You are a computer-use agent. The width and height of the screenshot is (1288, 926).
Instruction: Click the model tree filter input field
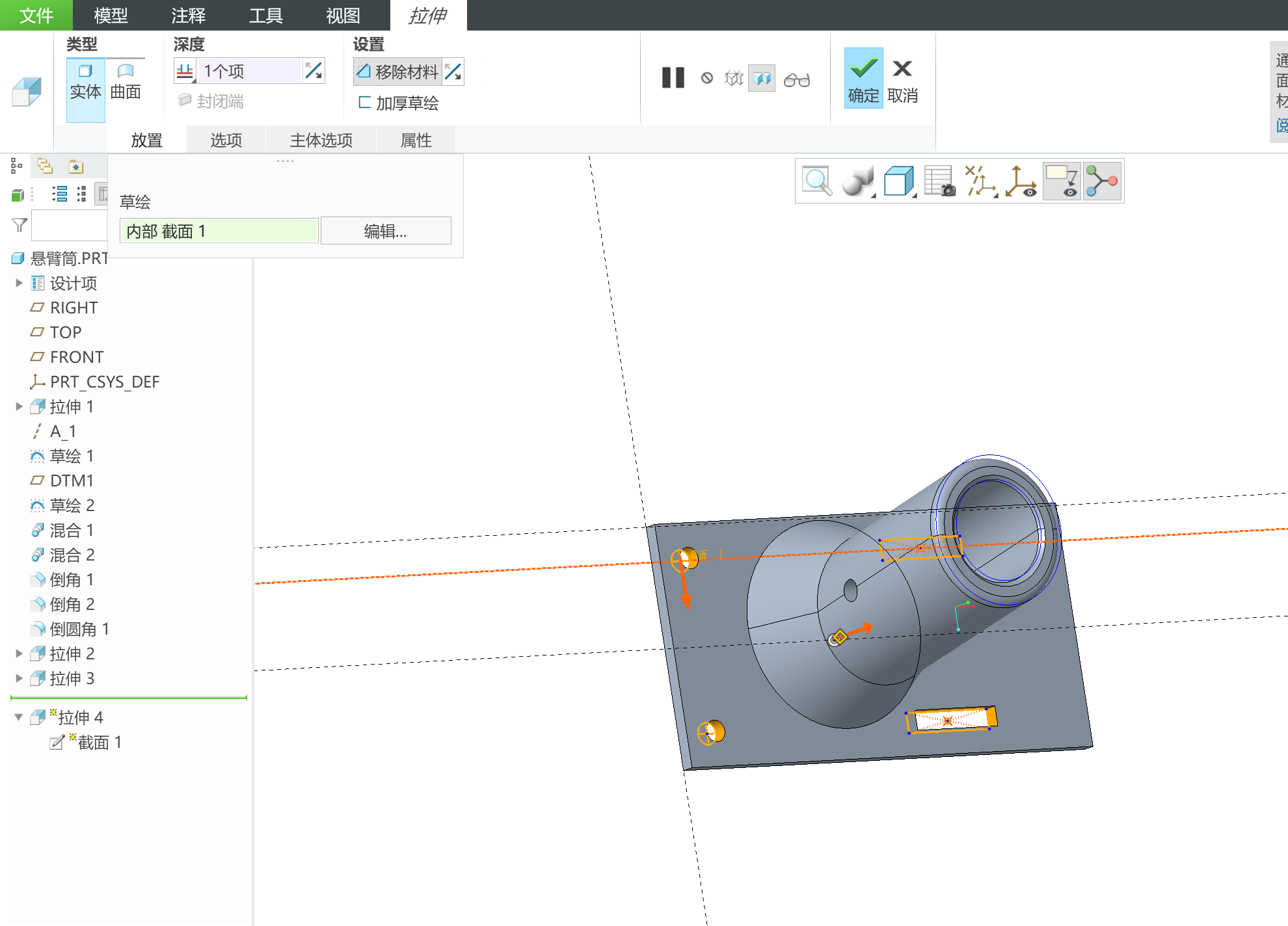click(70, 226)
